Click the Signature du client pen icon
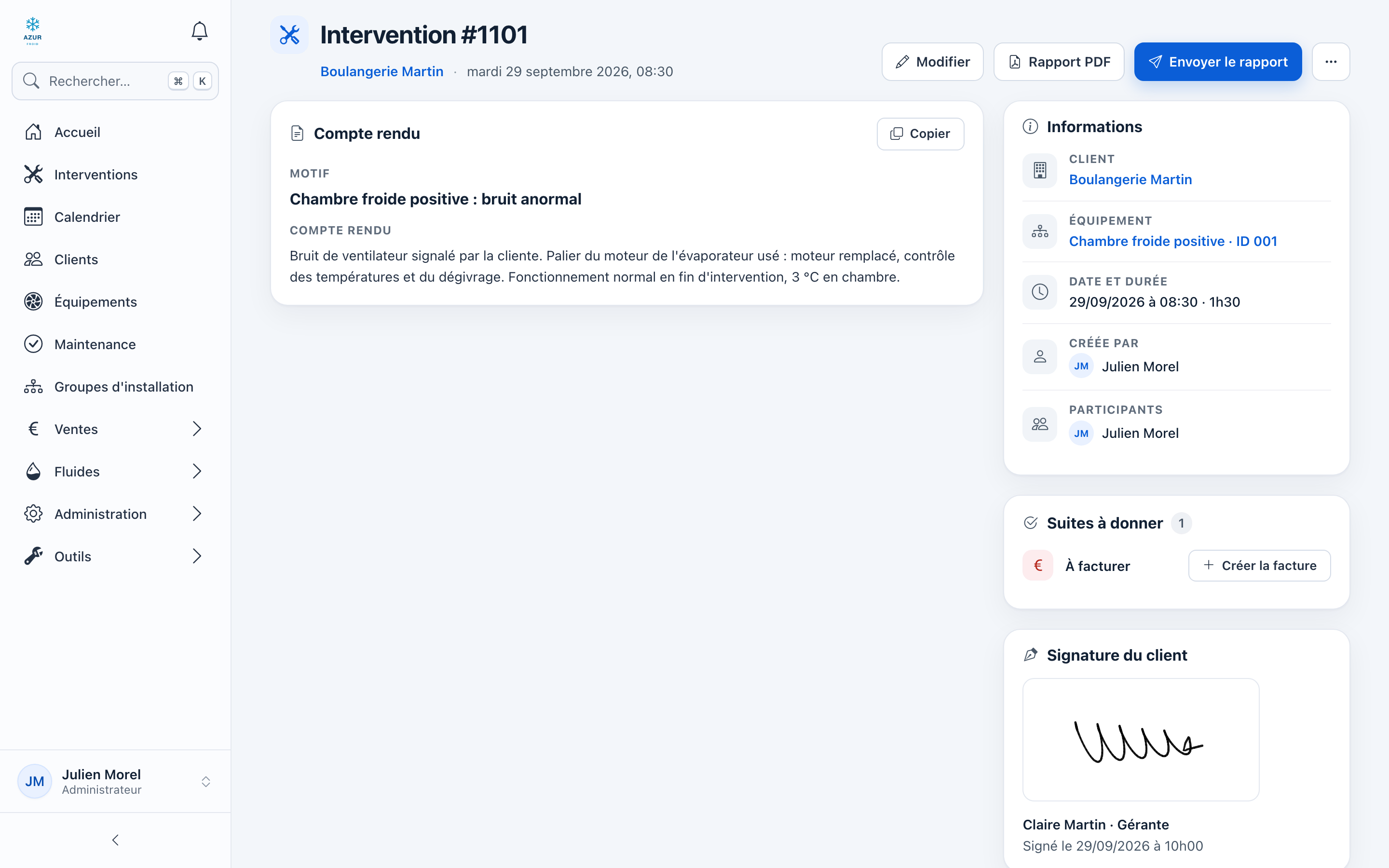The height and width of the screenshot is (868, 1389). pos(1031,655)
